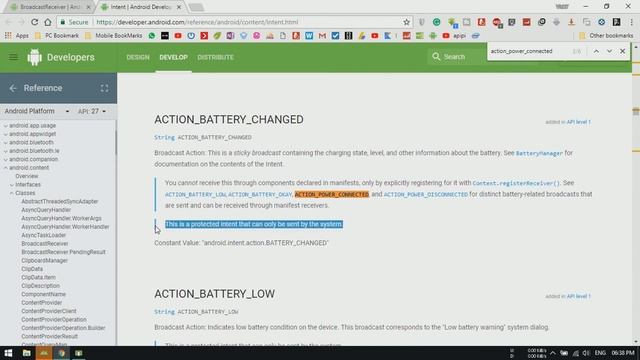Screen dimensions: 640x360
Task: Open DESIGN section
Action: pyautogui.click(x=138, y=57)
